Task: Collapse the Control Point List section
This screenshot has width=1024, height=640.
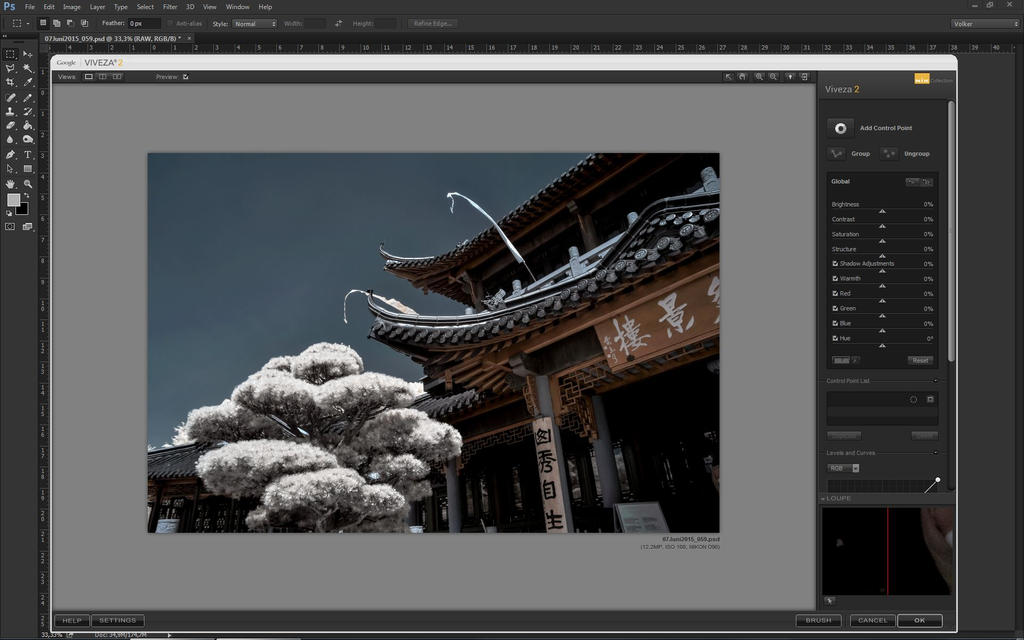Action: [935, 381]
